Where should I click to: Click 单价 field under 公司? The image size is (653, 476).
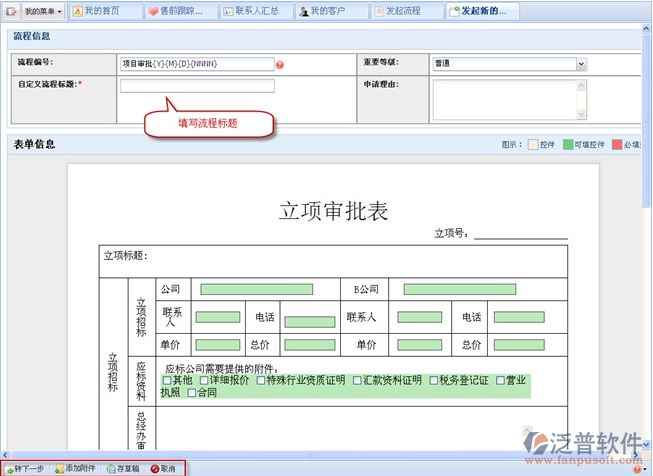pos(218,345)
